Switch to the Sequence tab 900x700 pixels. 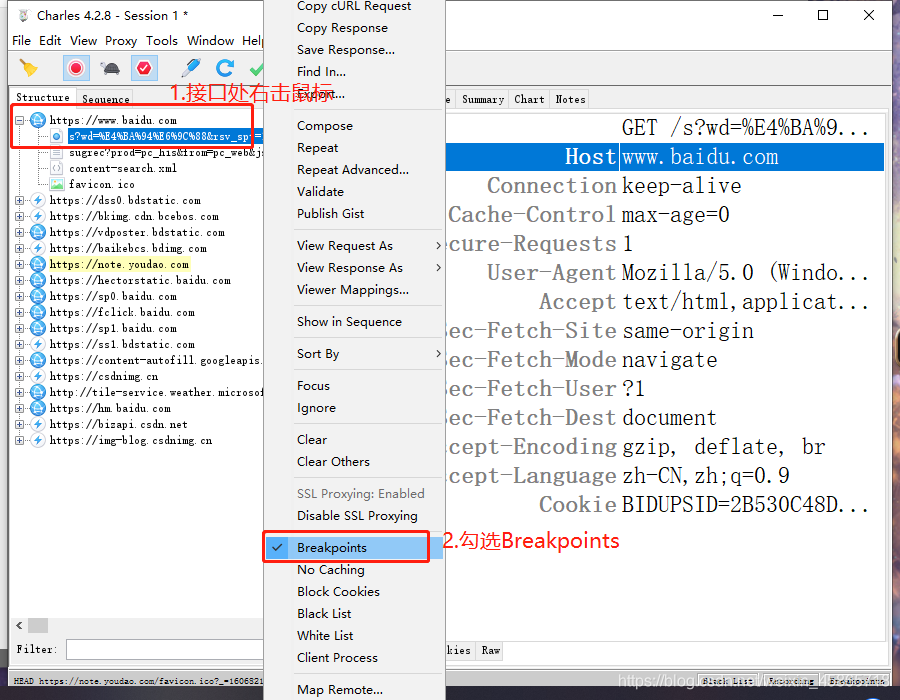click(x=106, y=99)
